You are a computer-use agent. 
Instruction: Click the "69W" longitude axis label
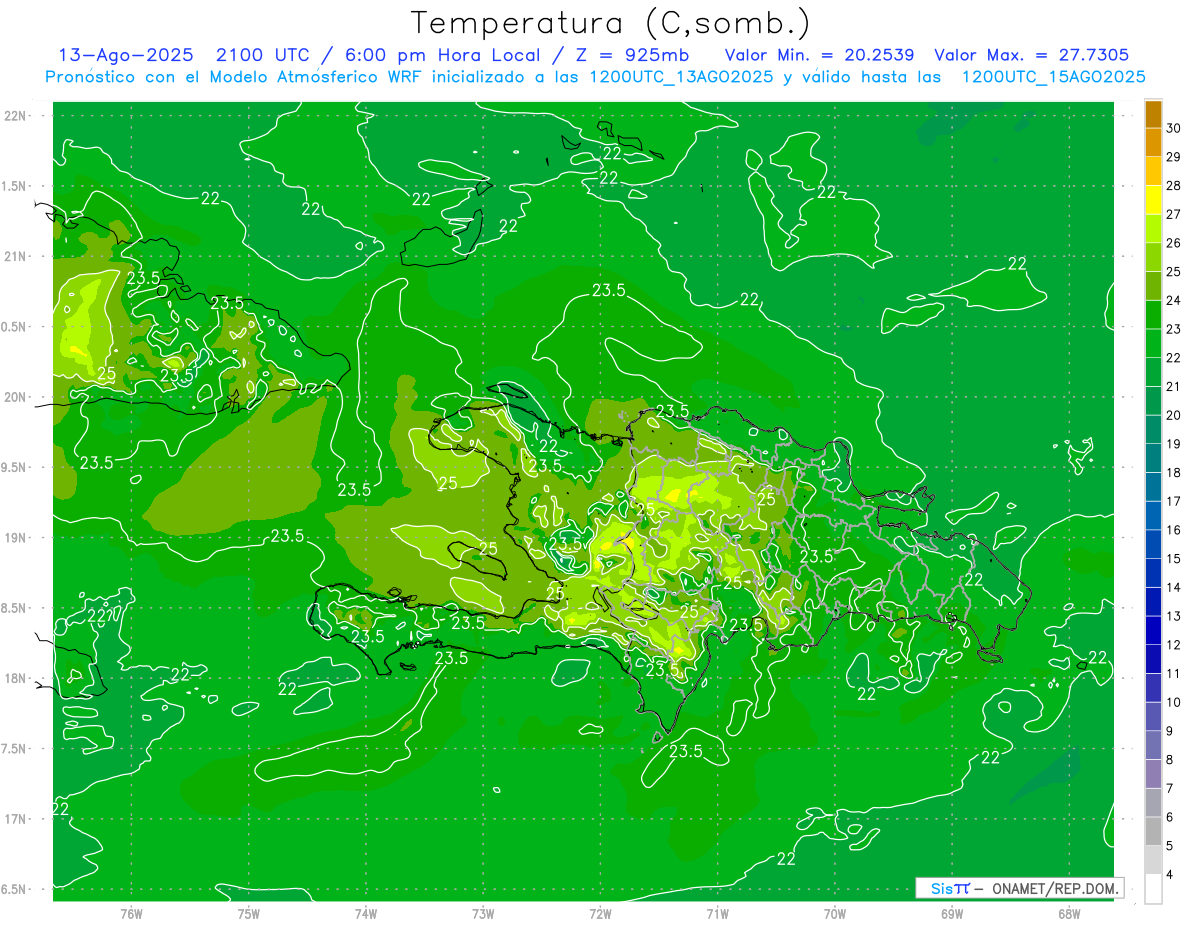(952, 914)
